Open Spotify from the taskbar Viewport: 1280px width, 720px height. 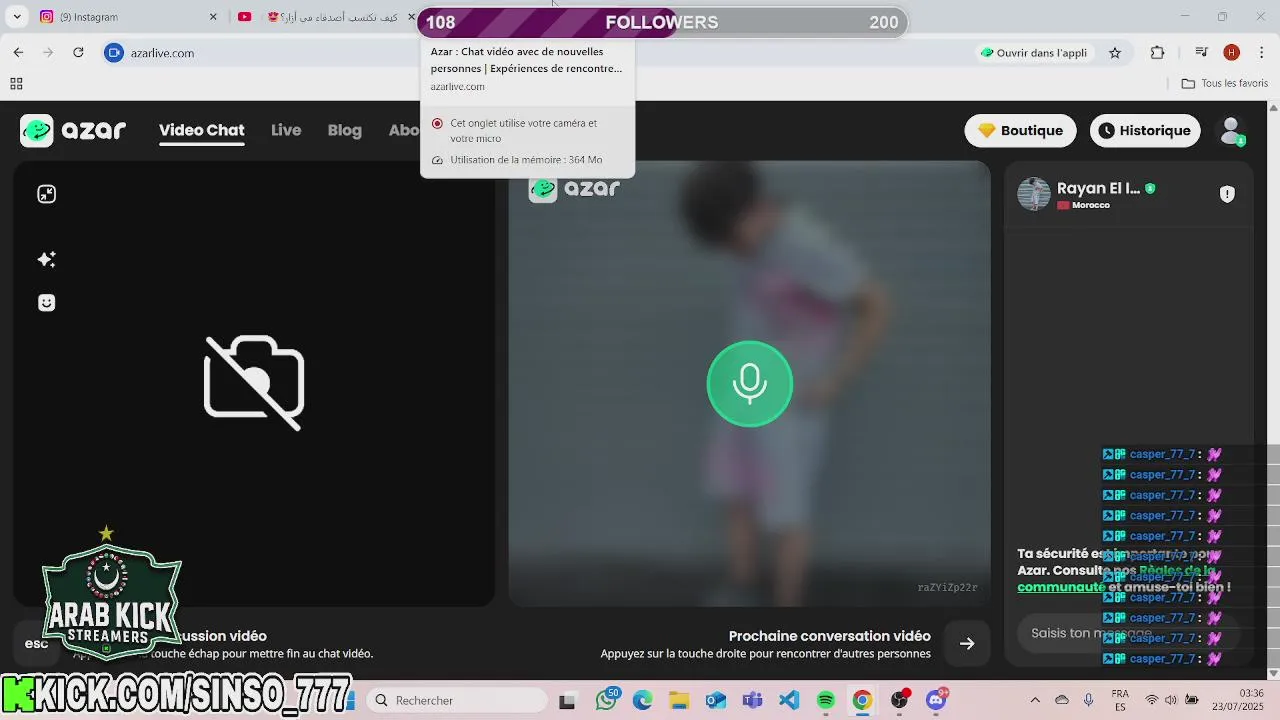pos(825,700)
